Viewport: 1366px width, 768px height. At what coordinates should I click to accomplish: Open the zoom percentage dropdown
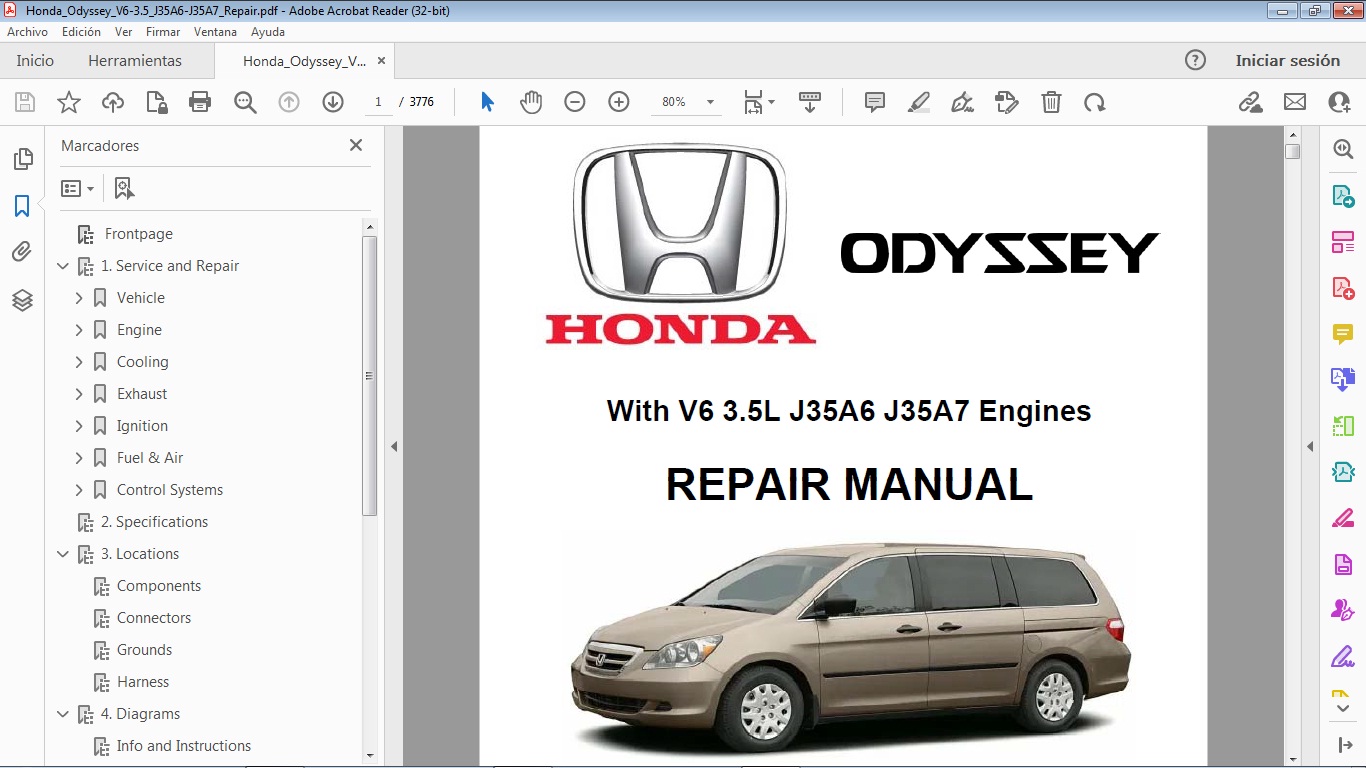[710, 101]
